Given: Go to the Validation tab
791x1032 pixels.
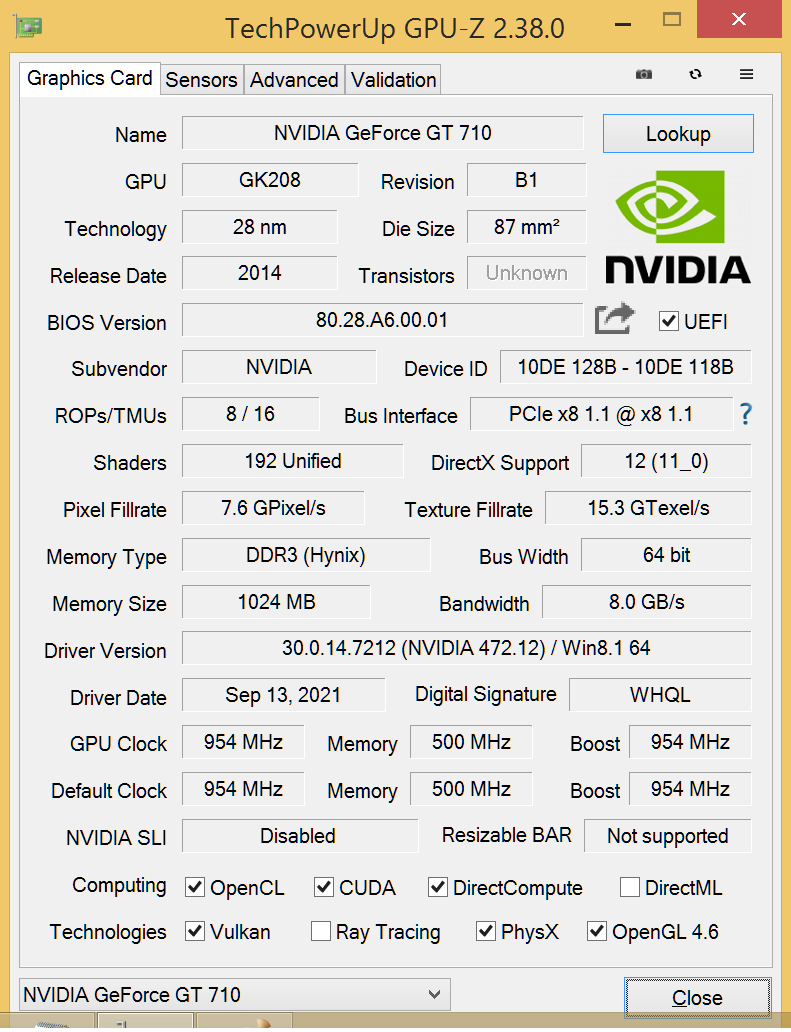Looking at the screenshot, I should 394,80.
